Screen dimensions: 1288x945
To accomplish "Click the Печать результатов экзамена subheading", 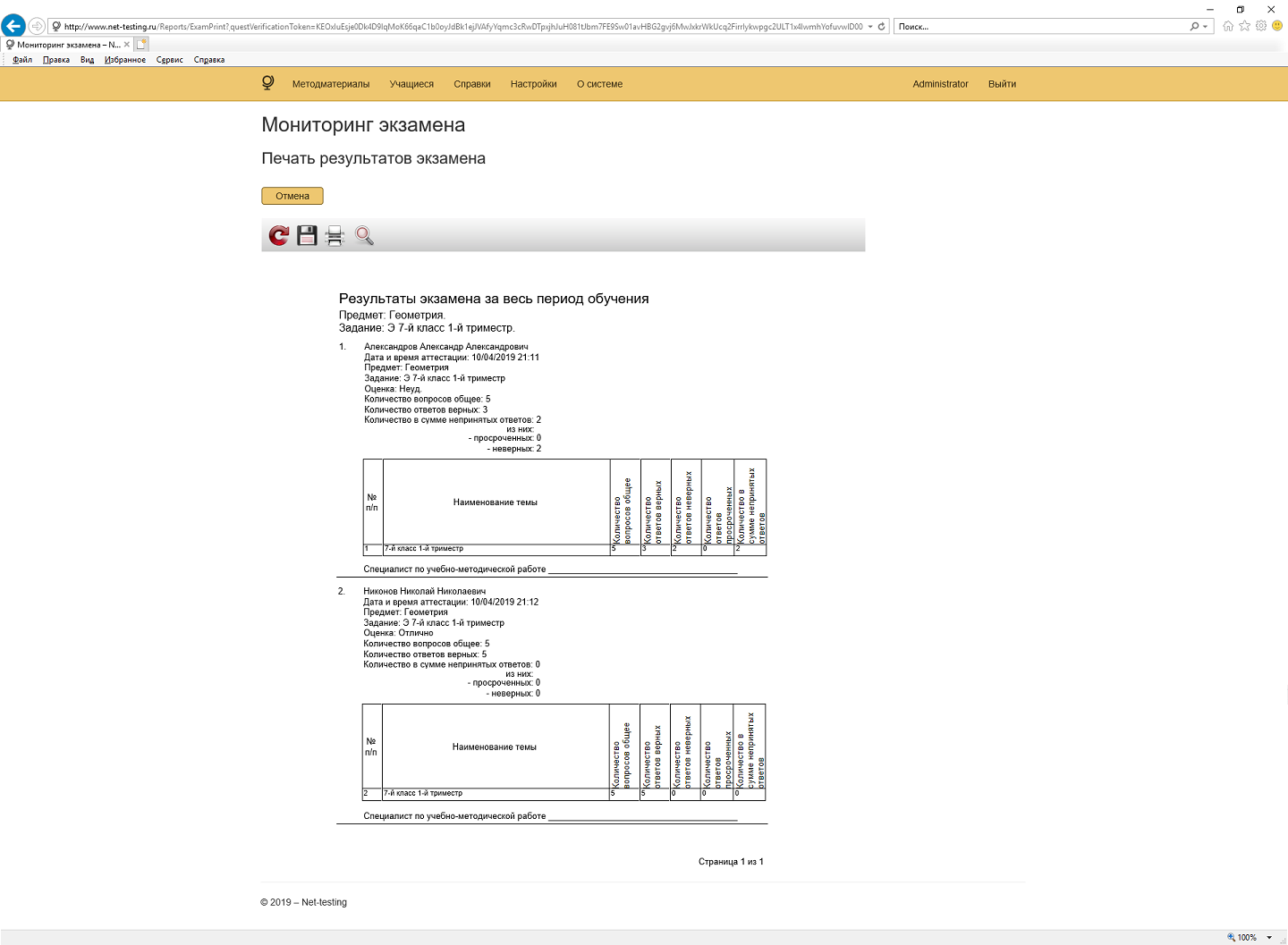I will pyautogui.click(x=374, y=158).
